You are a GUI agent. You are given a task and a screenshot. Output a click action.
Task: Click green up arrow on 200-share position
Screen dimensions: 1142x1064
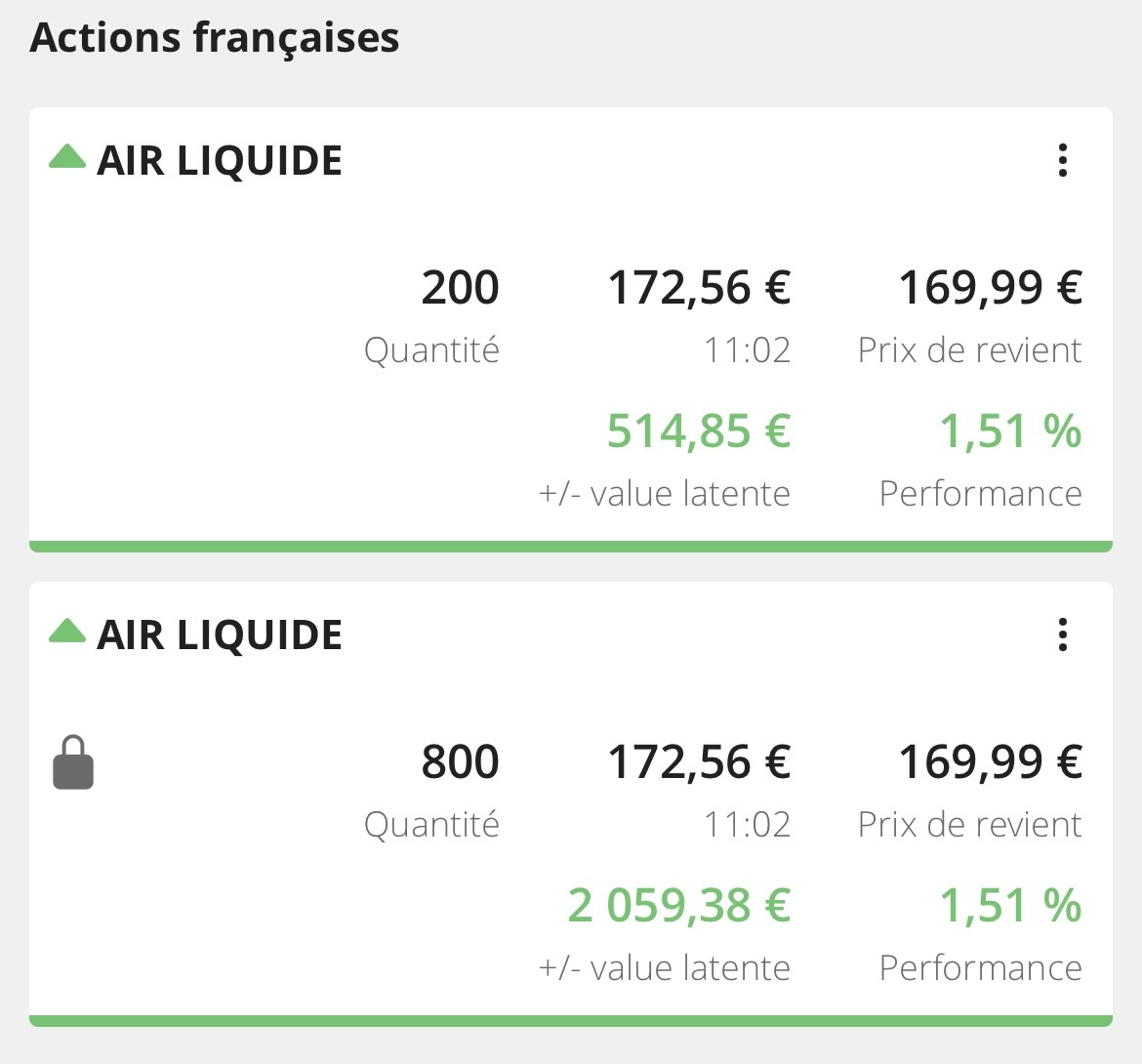(x=67, y=156)
